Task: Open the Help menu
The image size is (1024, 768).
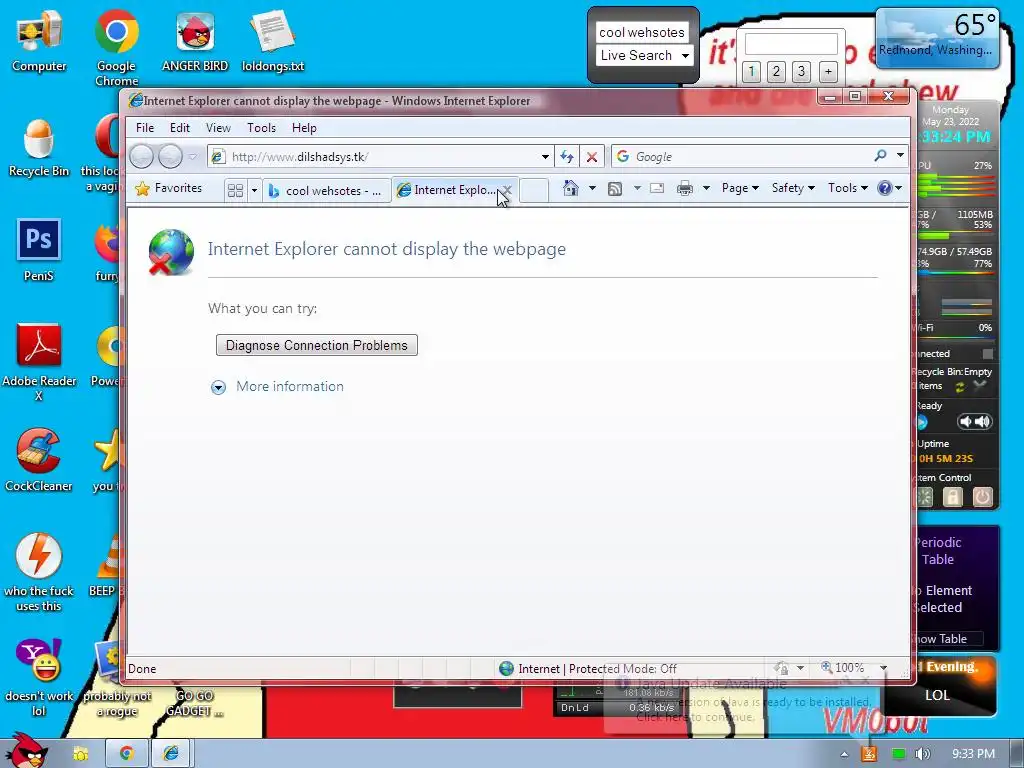Action: (x=304, y=128)
